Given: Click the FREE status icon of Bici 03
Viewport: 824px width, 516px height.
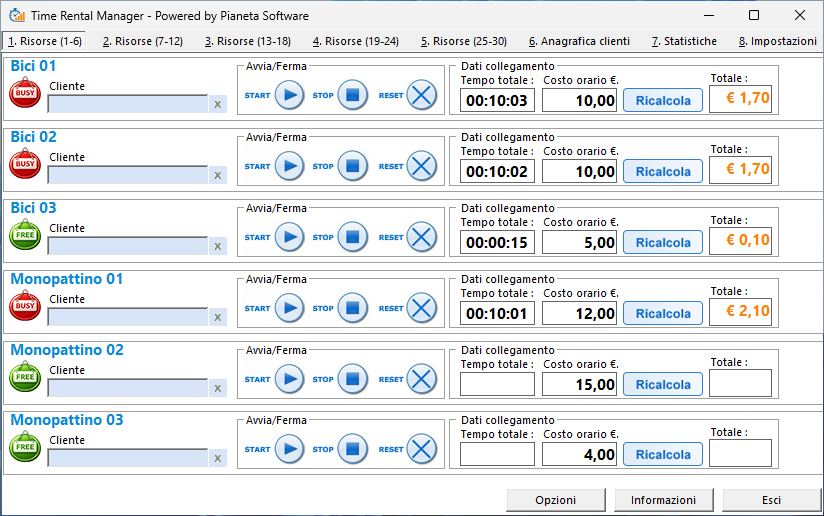Looking at the screenshot, I should click(25, 235).
